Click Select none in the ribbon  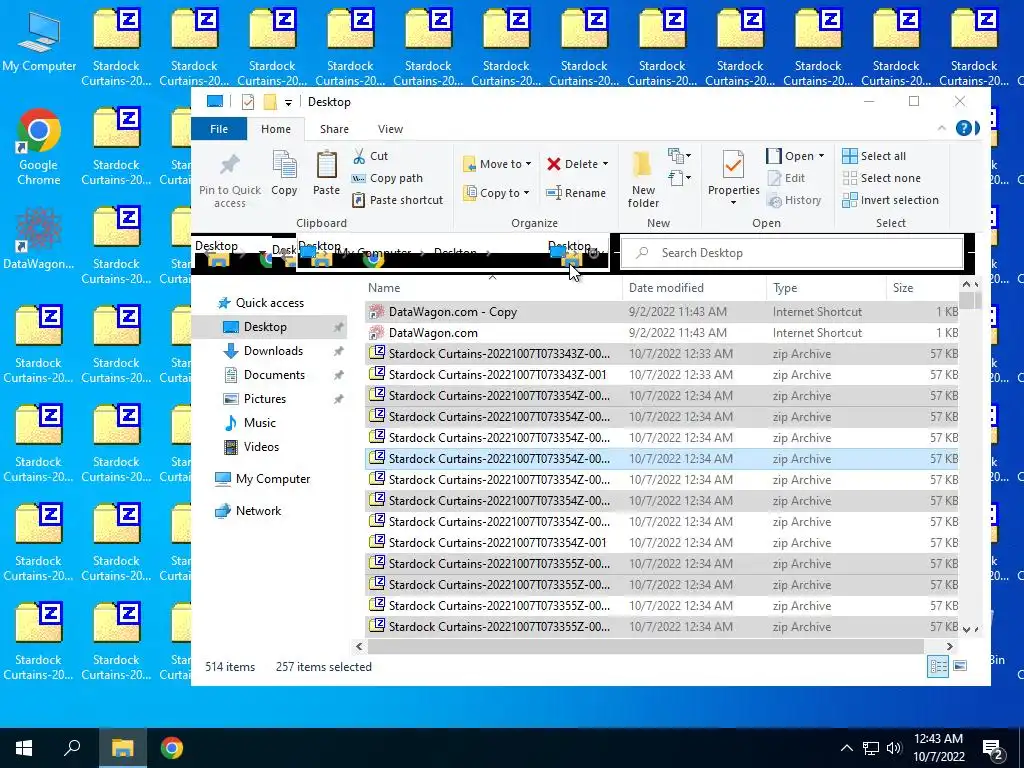click(882, 178)
